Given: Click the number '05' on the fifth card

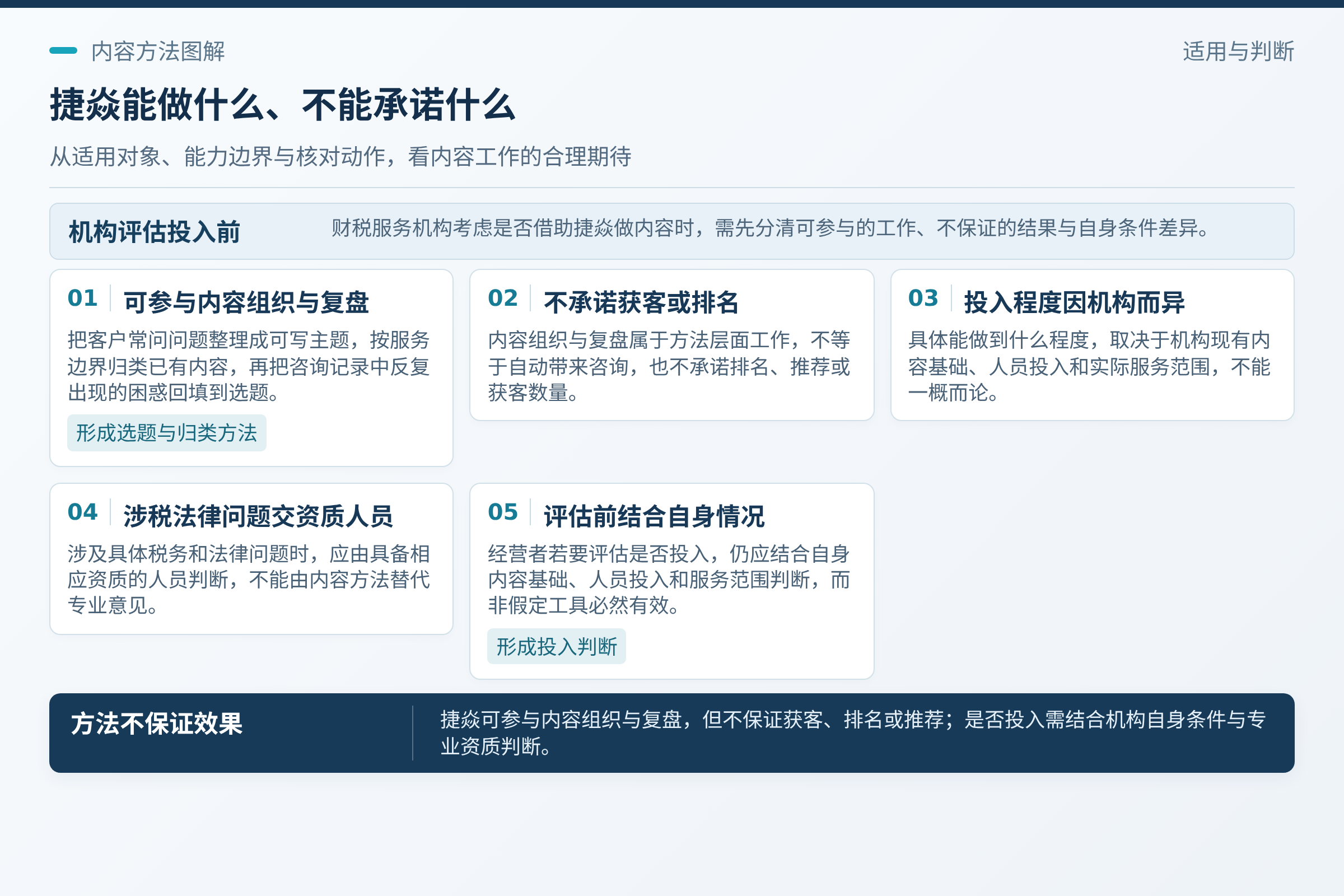Looking at the screenshot, I should 503,512.
